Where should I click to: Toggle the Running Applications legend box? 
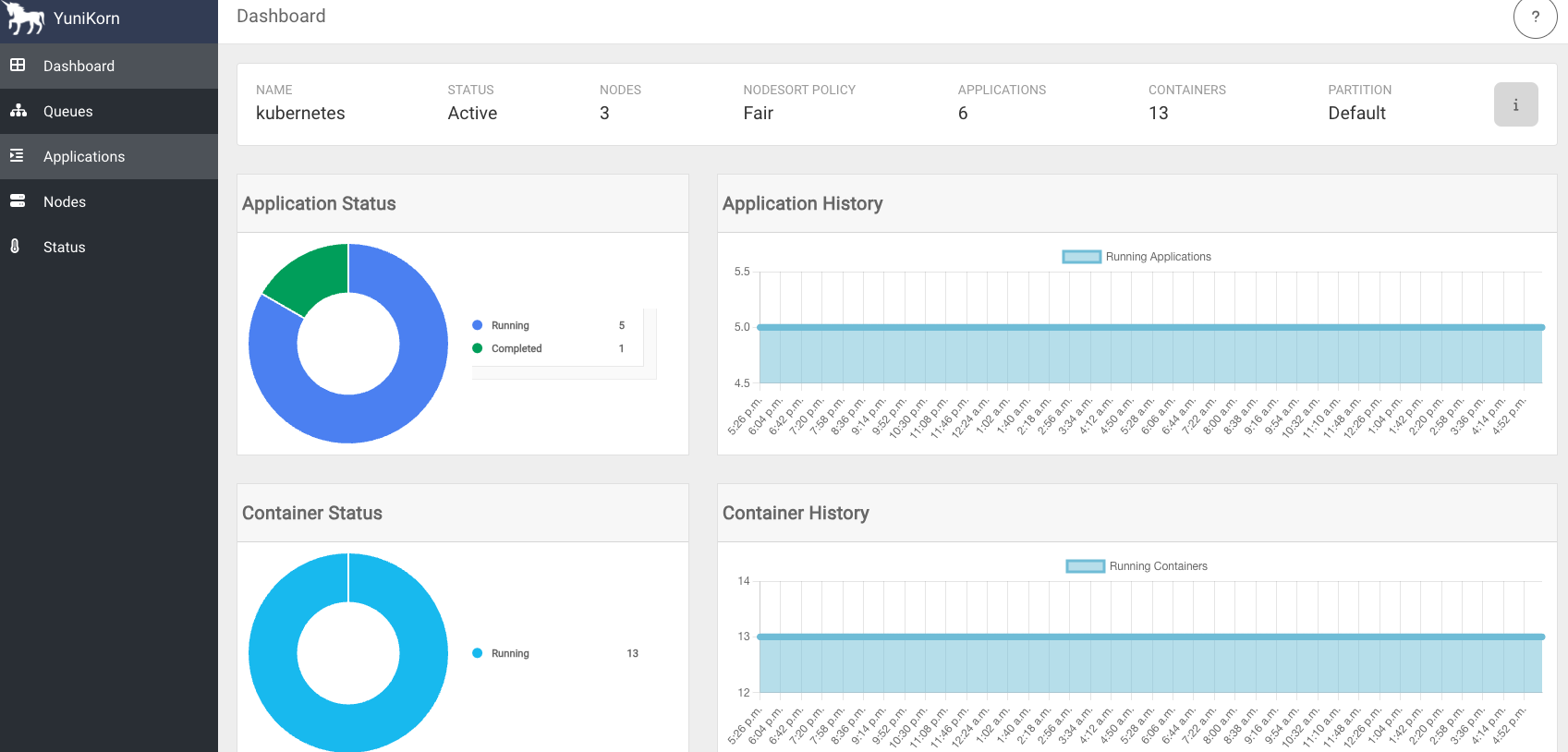1081,257
